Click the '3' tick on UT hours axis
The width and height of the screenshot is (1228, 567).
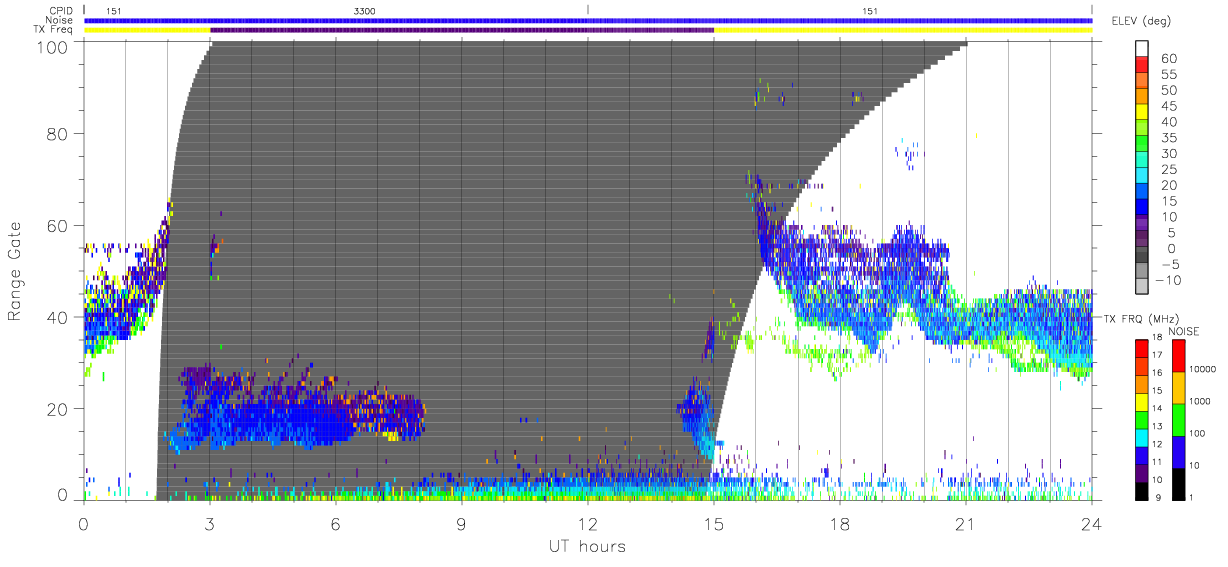pyautogui.click(x=210, y=522)
